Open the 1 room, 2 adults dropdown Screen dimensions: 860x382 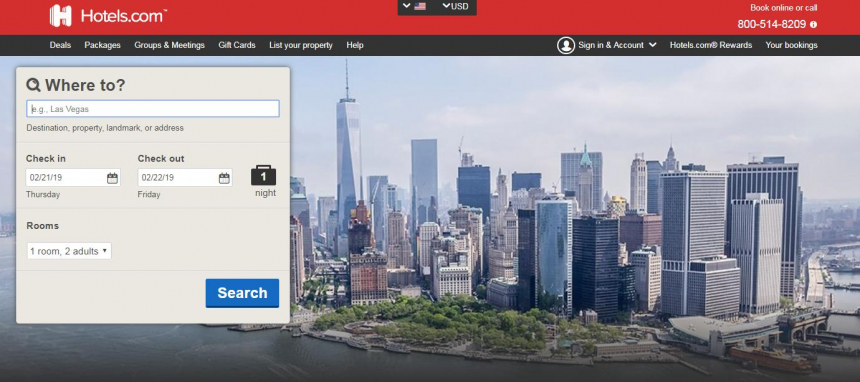[69, 251]
